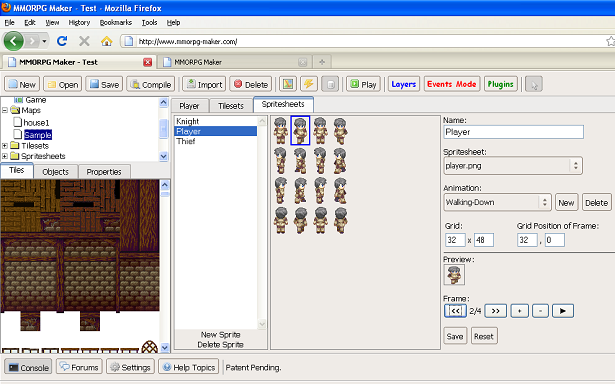
Task: Click the greyed page icon in toolbar
Action: (x=330, y=84)
